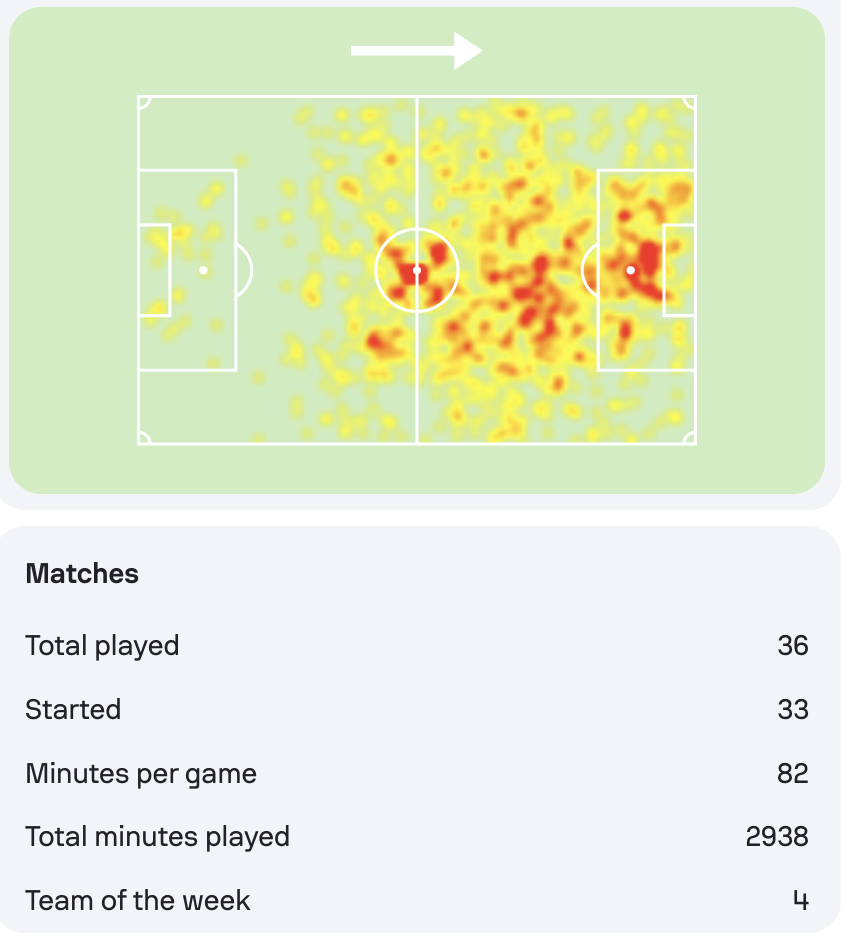Click the right penalty spot on pitch
This screenshot has width=852, height=936.
click(x=630, y=270)
